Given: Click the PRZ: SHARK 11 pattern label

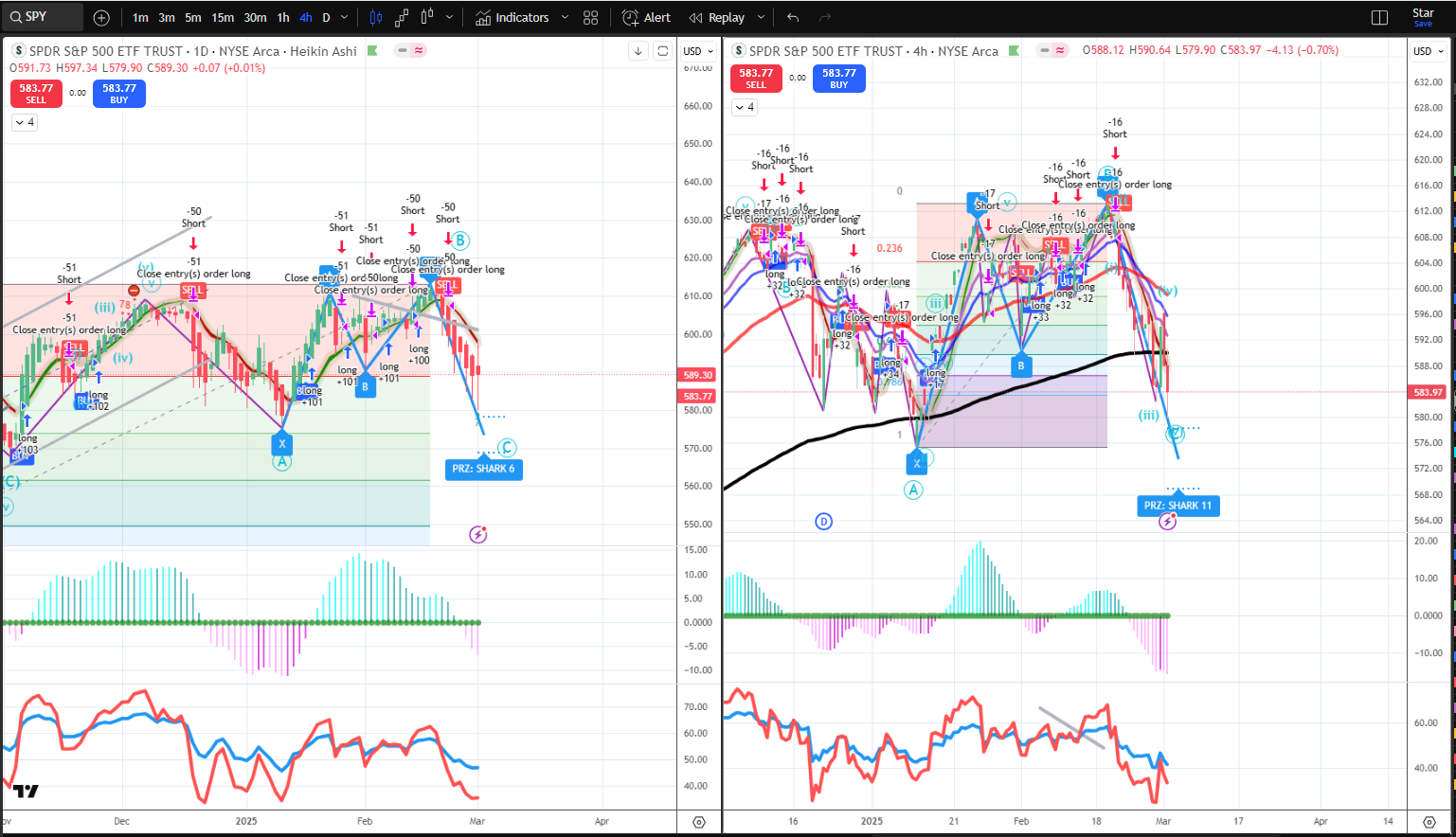Looking at the screenshot, I should click(x=1177, y=505).
